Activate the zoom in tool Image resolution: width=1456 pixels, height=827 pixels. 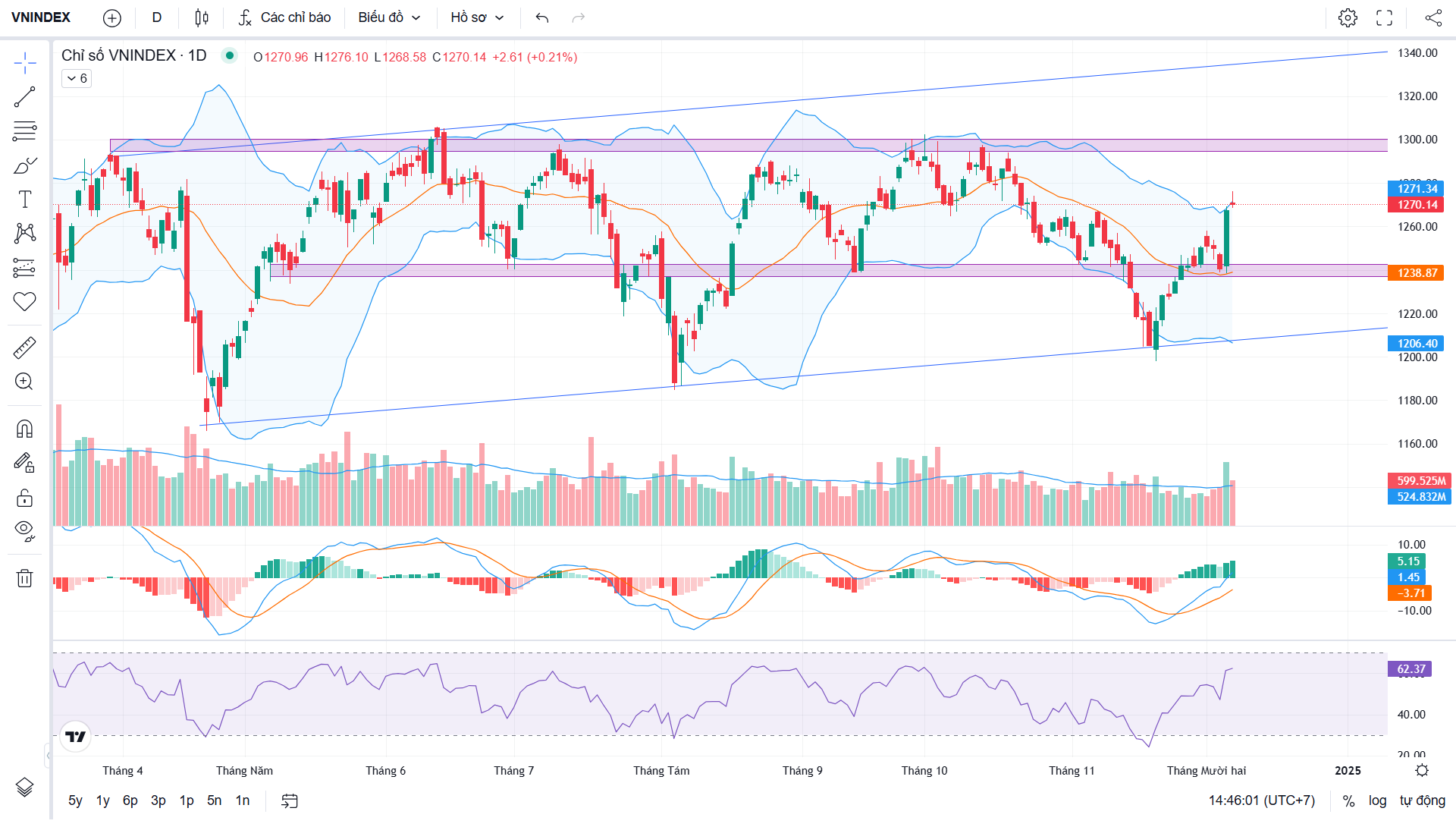point(24,382)
